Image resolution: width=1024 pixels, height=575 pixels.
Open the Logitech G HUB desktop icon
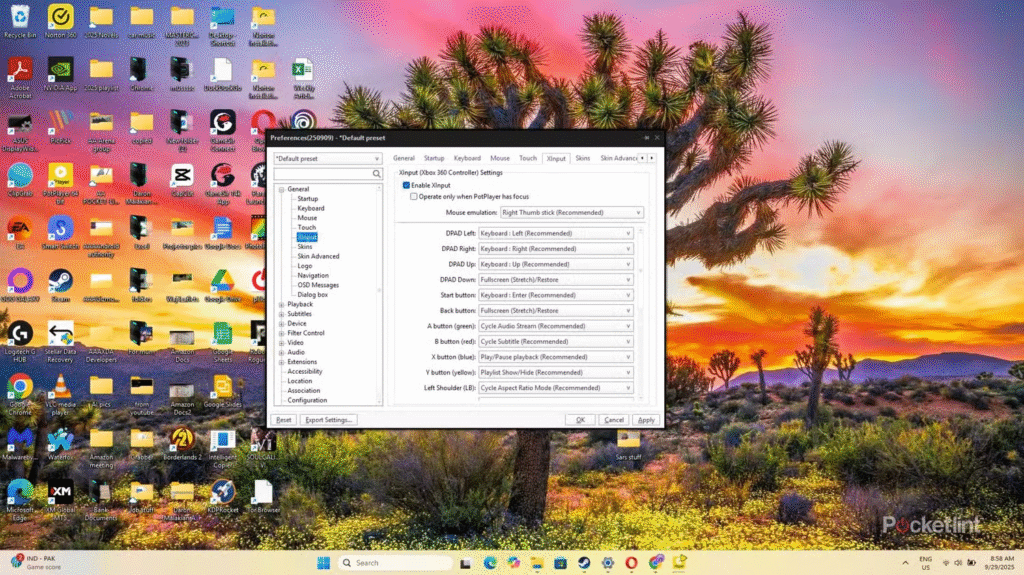[x=19, y=334]
